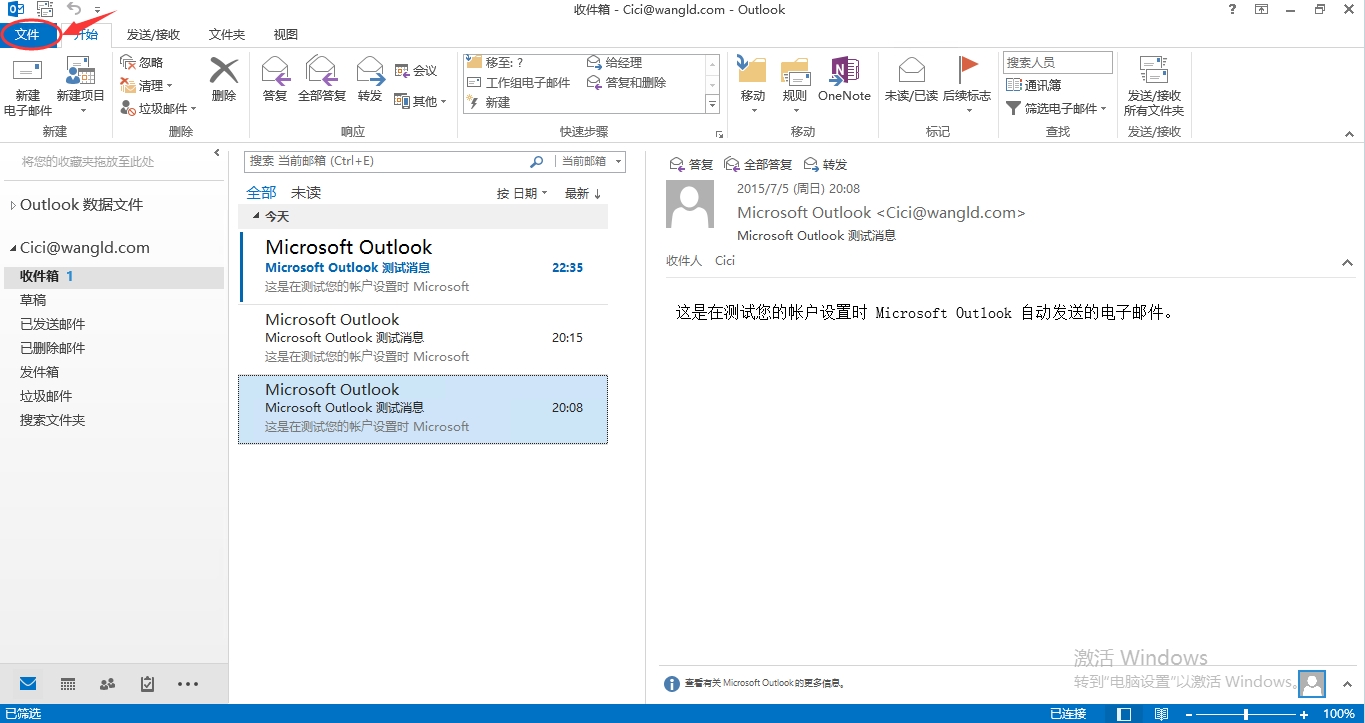Switch to People view in navigation bar
The image size is (1365, 723).
[x=108, y=684]
